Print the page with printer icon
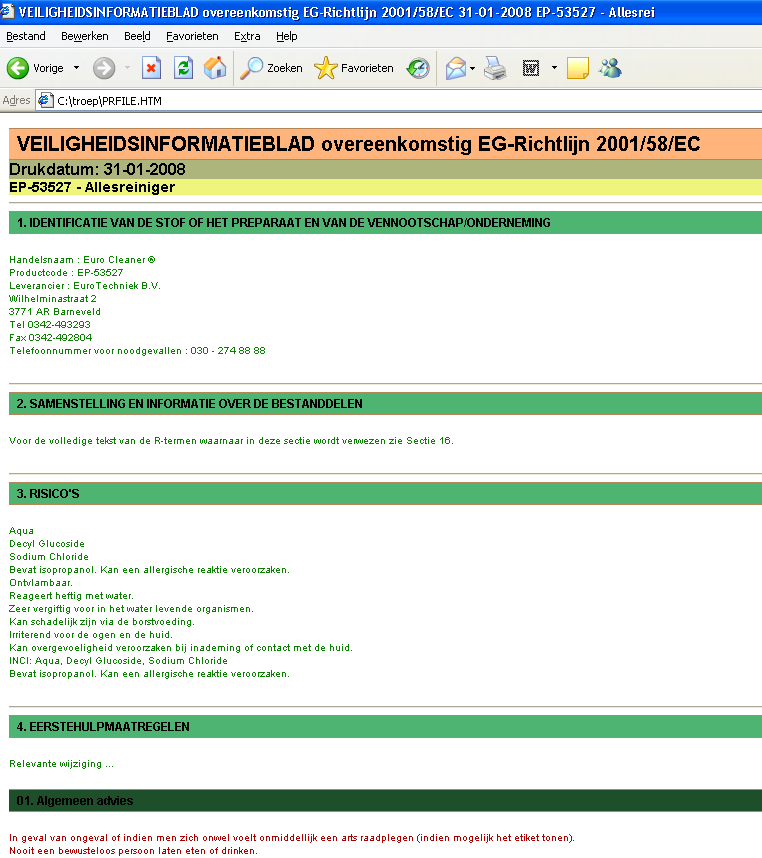 [x=495, y=68]
